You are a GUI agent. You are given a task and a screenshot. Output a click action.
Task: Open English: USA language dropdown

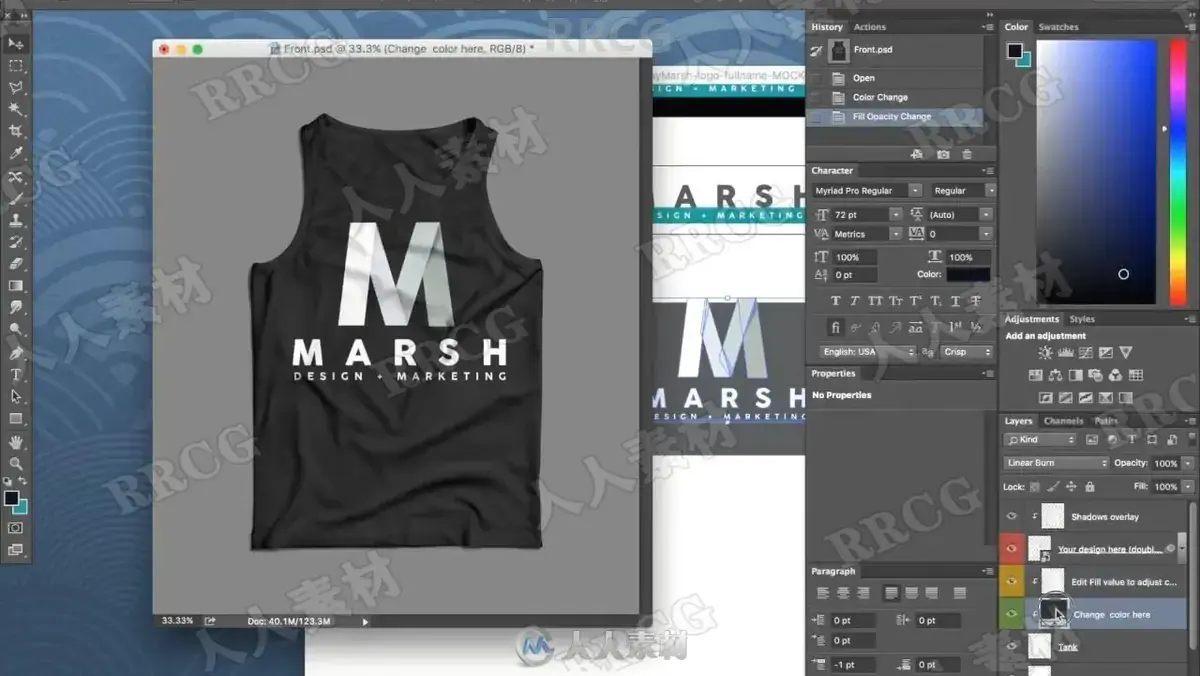(x=867, y=352)
